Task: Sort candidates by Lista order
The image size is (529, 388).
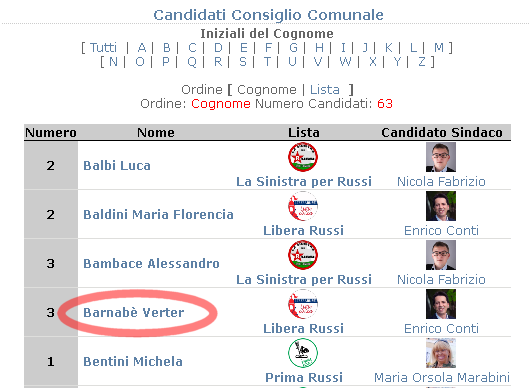Action: coord(325,89)
